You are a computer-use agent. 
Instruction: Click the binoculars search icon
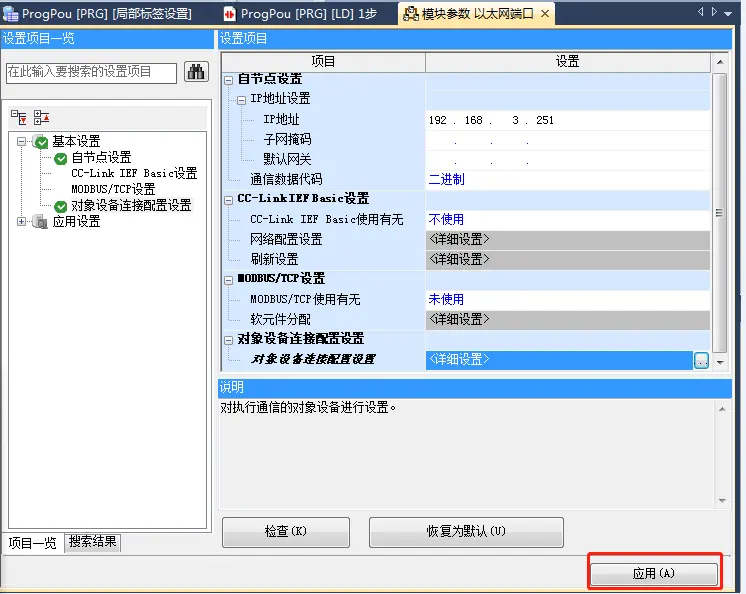[x=195, y=72]
